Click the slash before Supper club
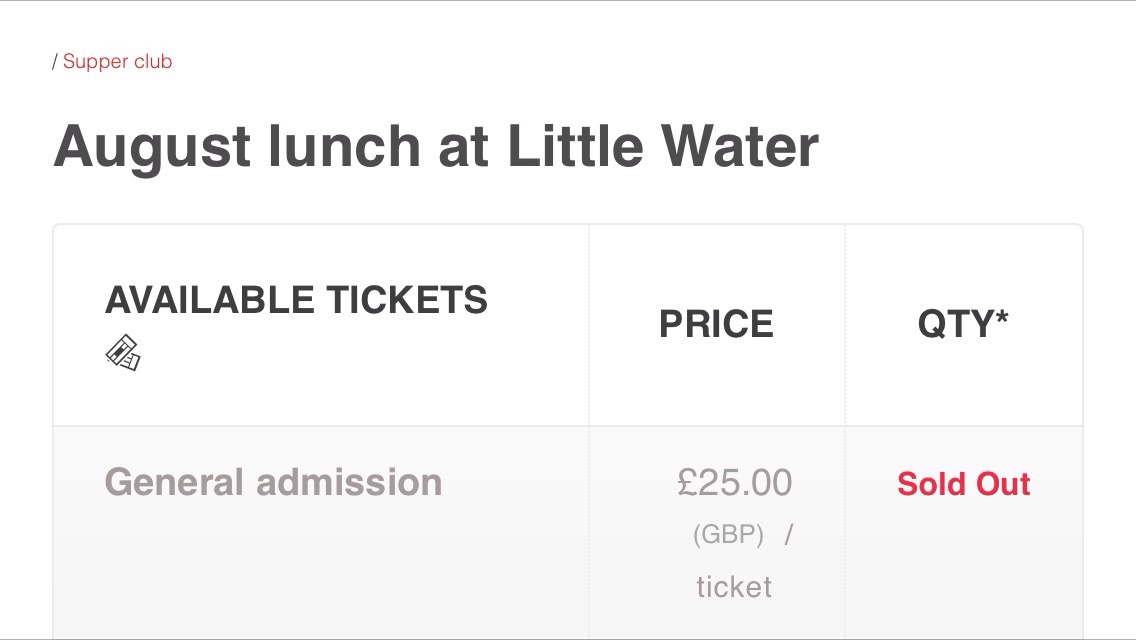1136x640 pixels. 55,62
